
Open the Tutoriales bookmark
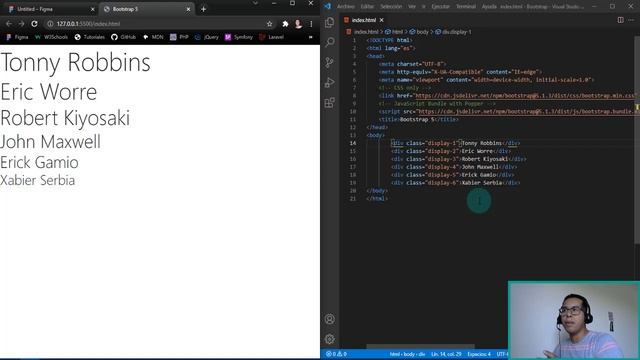click(x=90, y=37)
